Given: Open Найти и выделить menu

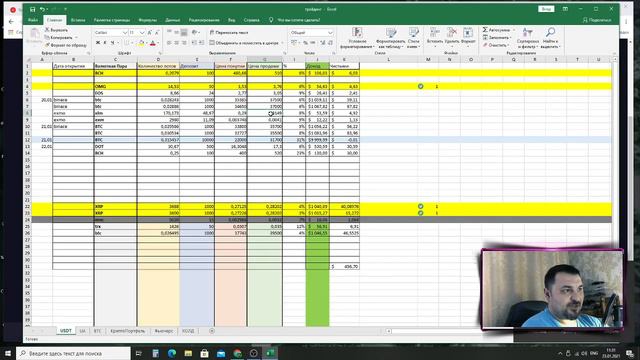Looking at the screenshot, I should [550, 38].
